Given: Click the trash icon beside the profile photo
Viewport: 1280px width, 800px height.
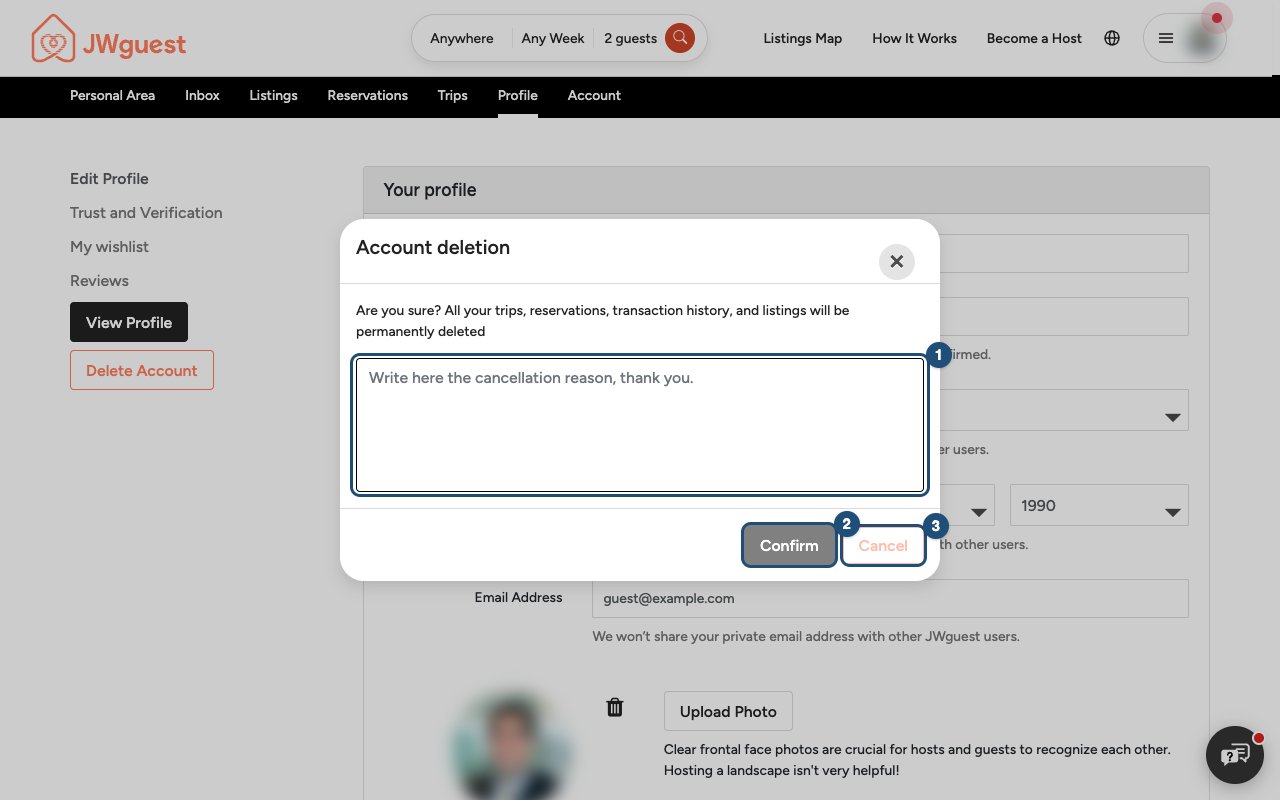Looking at the screenshot, I should pos(615,707).
